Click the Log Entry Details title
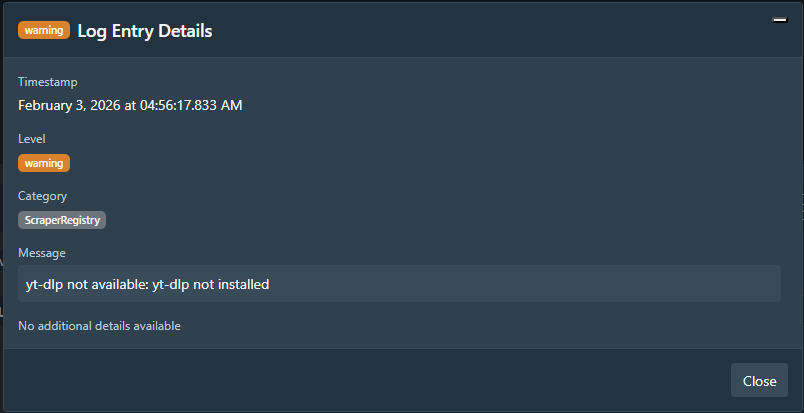Image resolution: width=804 pixels, height=413 pixels. coord(144,31)
